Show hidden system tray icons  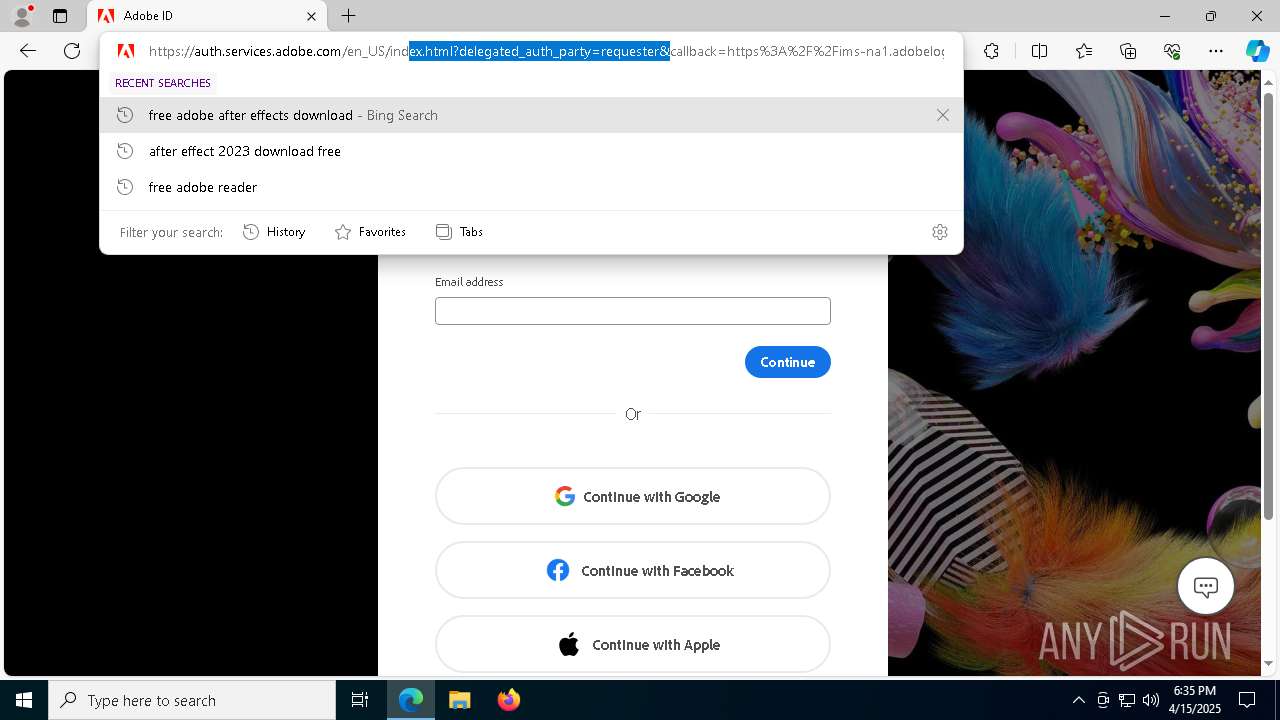(x=1078, y=700)
